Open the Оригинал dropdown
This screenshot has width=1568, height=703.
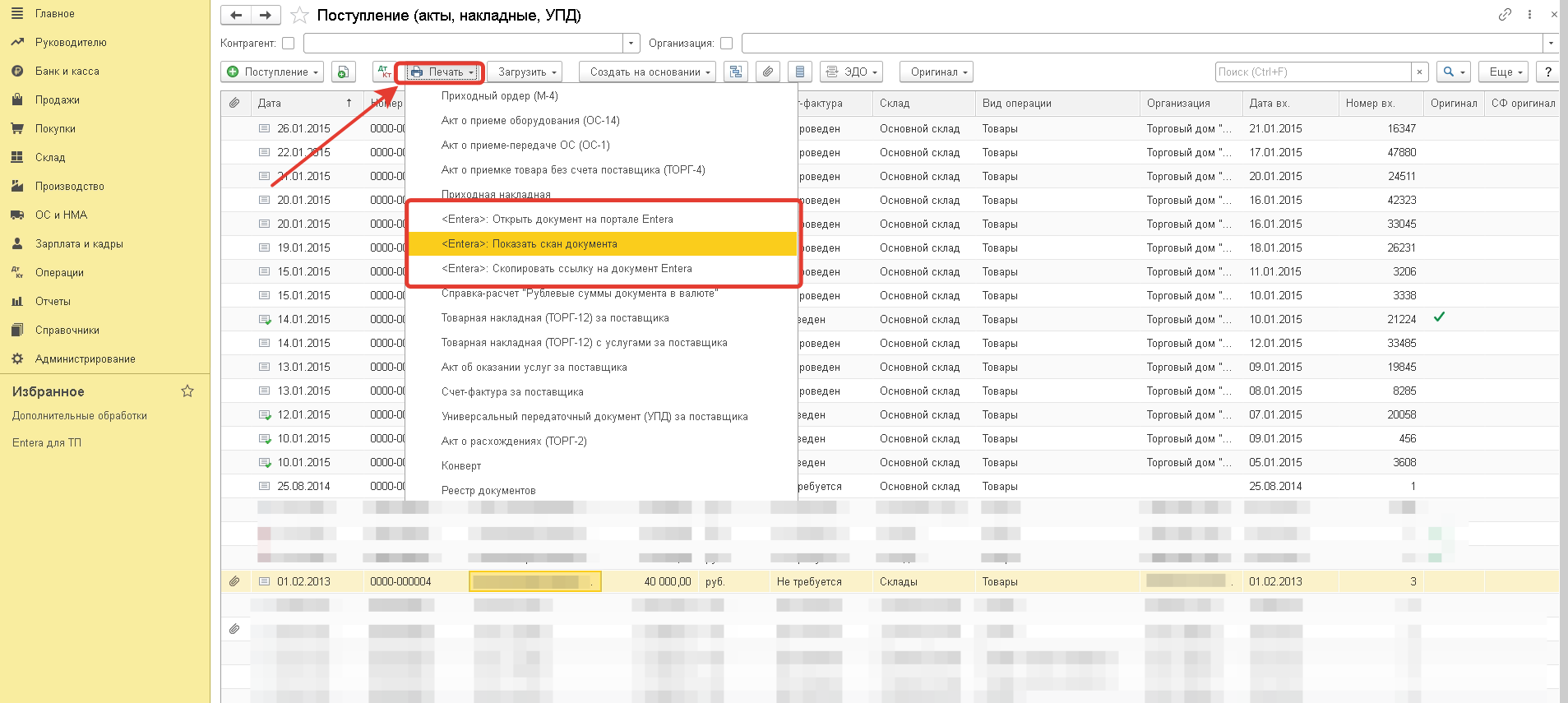[x=937, y=72]
